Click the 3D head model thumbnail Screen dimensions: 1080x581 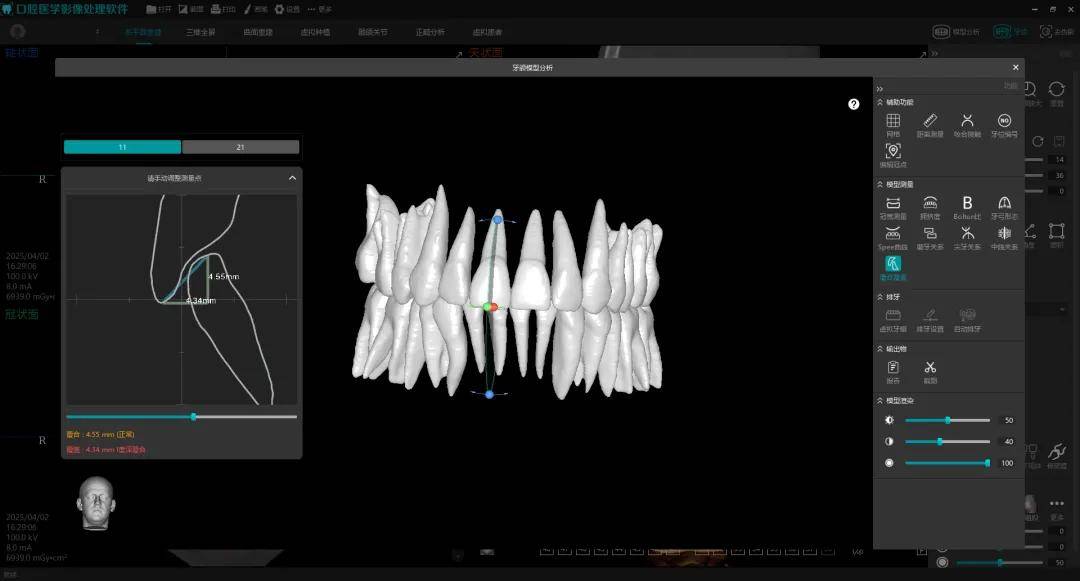[x=96, y=503]
